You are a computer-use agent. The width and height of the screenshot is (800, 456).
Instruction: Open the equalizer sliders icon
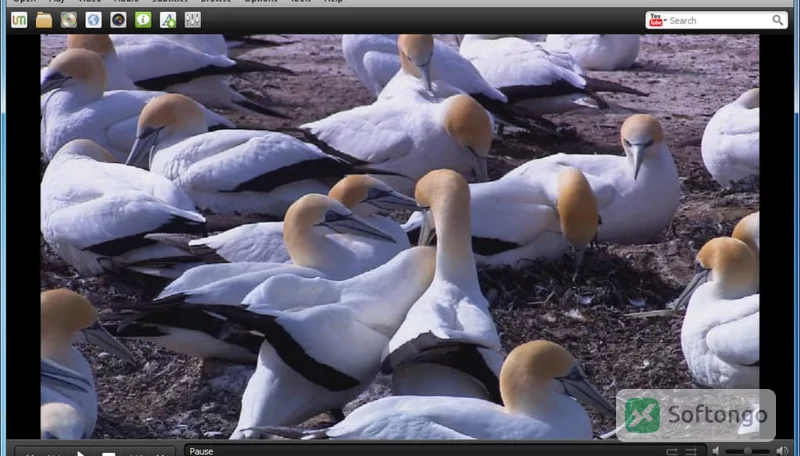[x=192, y=20]
